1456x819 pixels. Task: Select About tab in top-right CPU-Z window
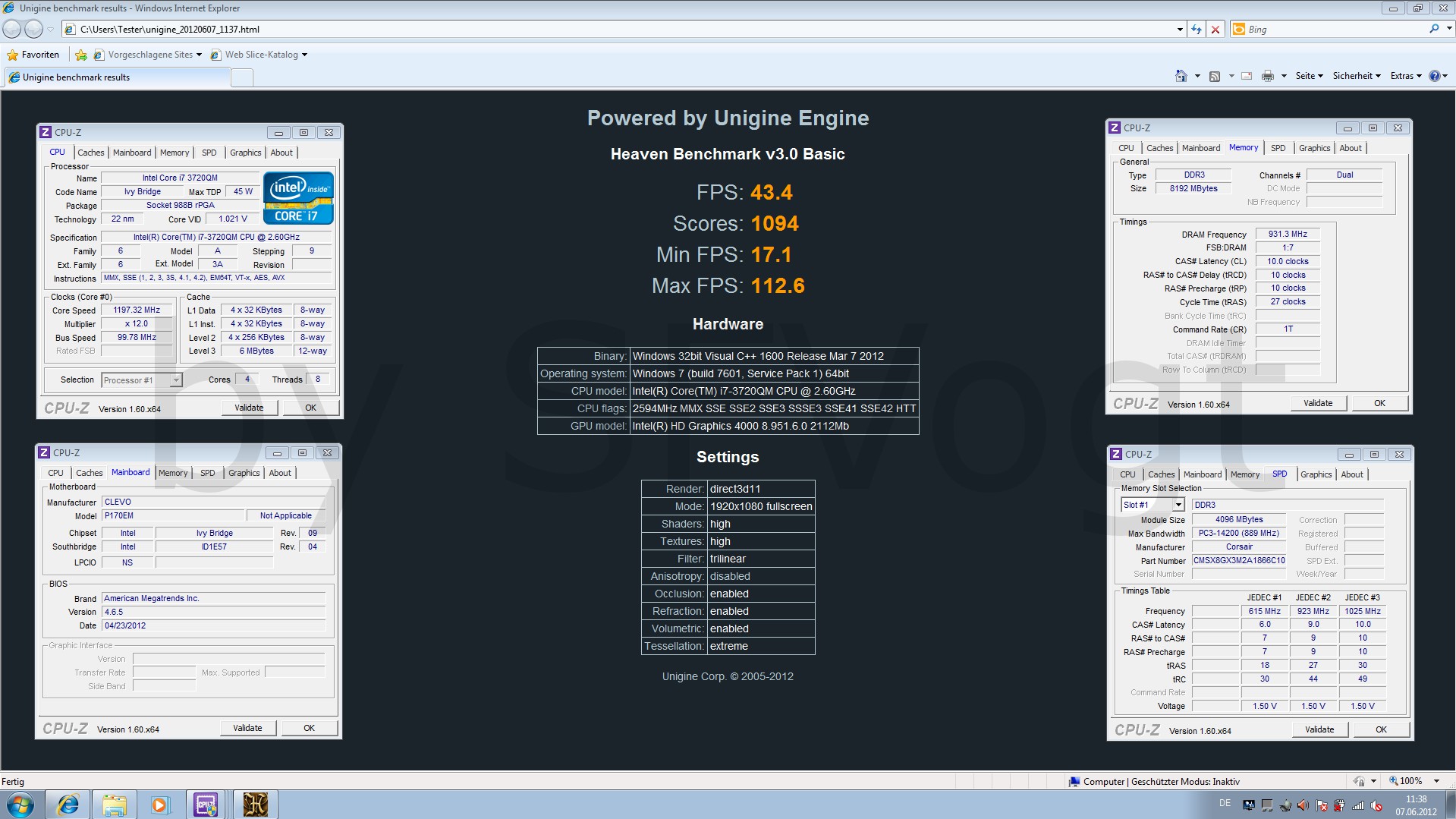click(x=1351, y=148)
